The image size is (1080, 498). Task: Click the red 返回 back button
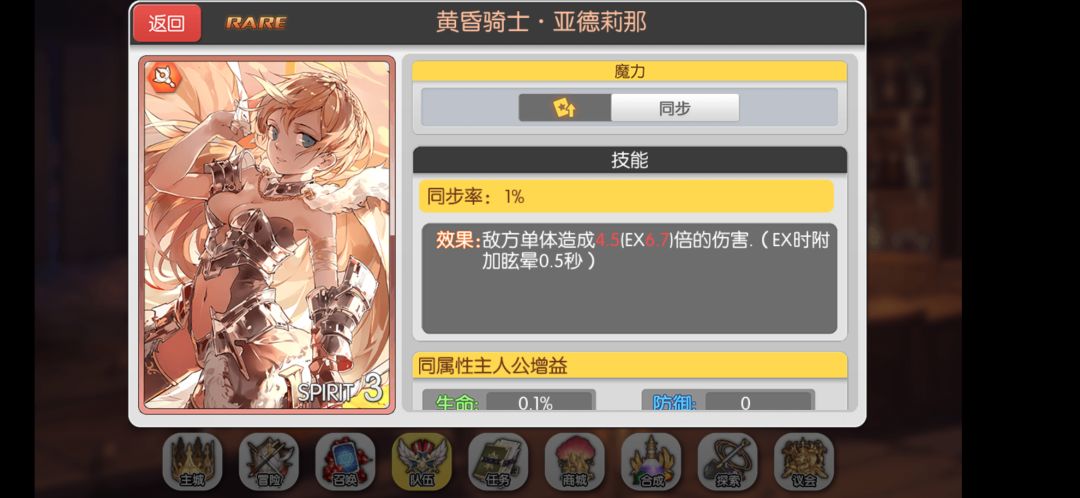(x=167, y=23)
